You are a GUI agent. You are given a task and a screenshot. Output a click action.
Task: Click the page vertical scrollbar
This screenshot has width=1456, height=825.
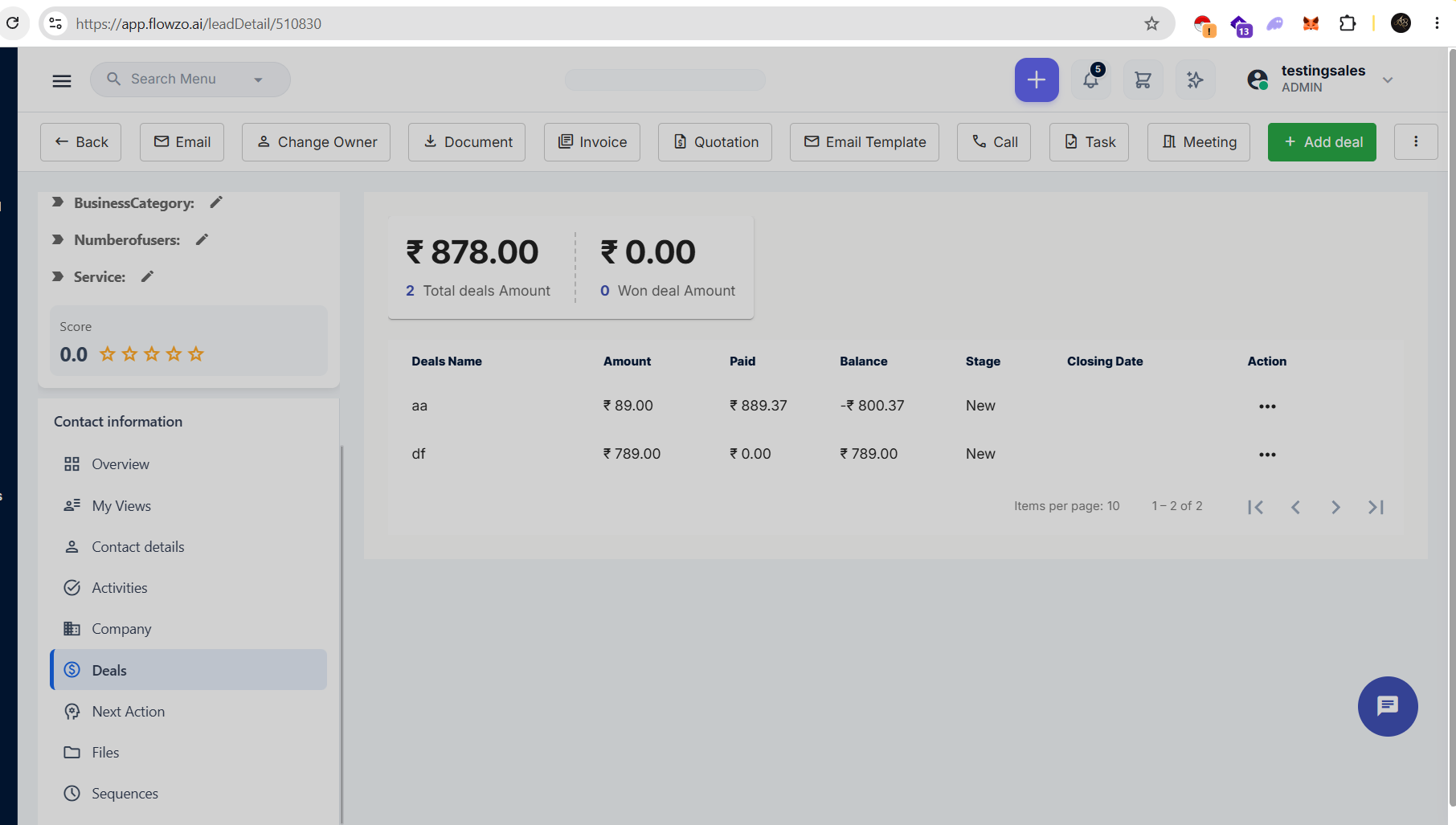click(1452, 426)
